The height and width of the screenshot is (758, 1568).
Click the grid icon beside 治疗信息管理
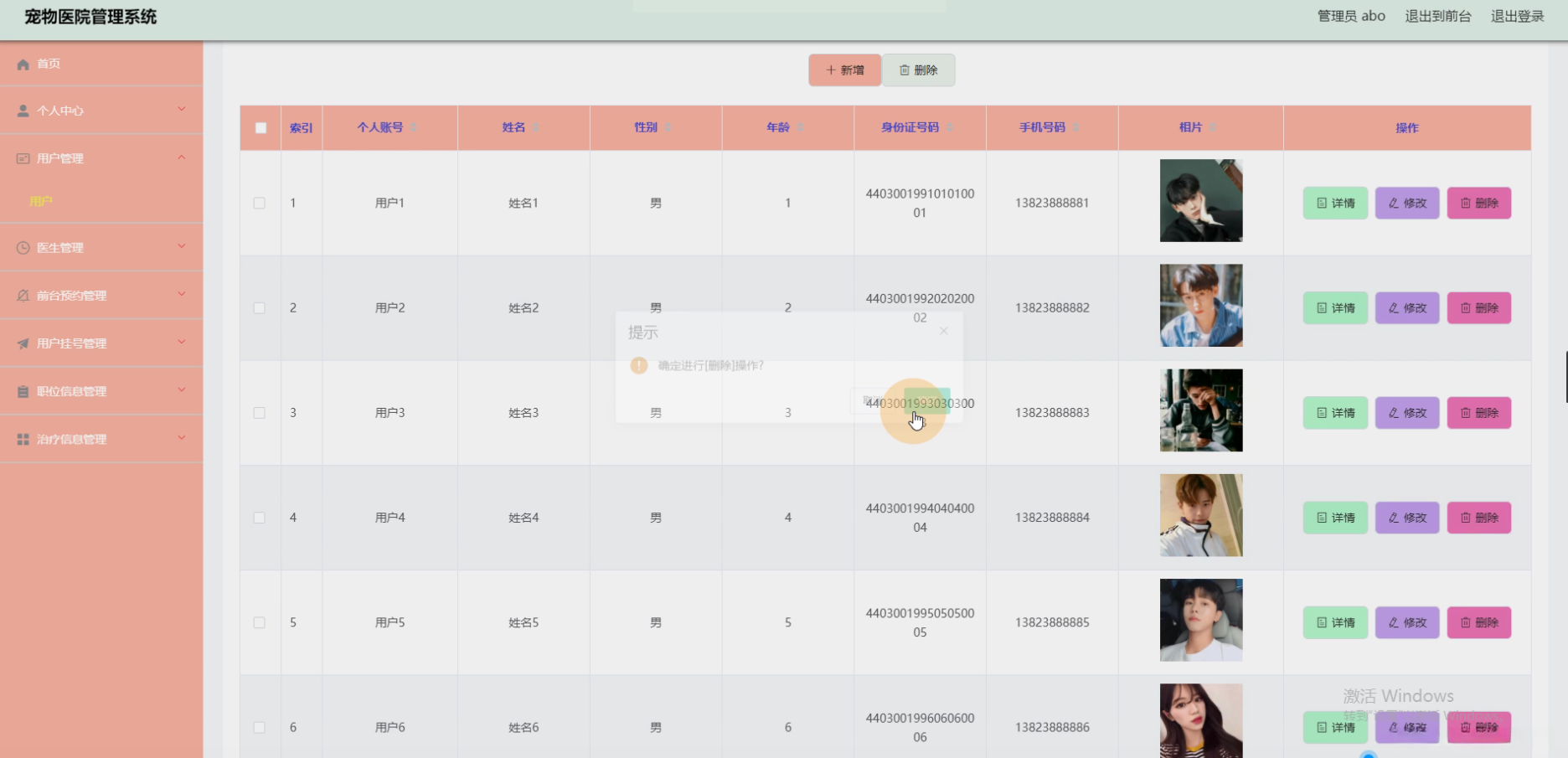[x=23, y=439]
